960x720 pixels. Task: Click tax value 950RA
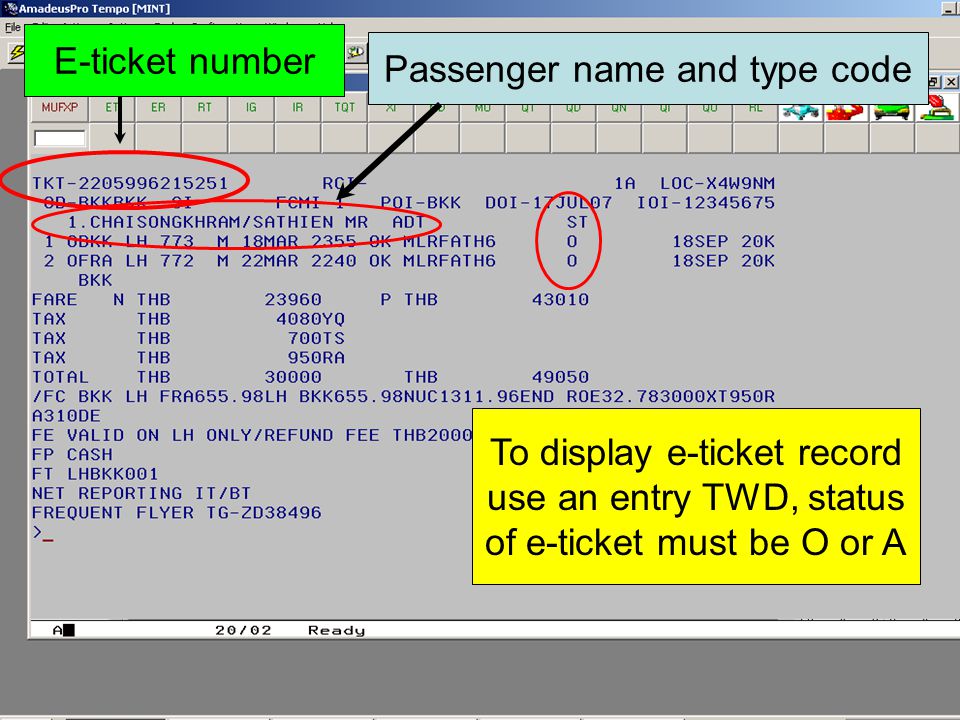[x=316, y=358]
